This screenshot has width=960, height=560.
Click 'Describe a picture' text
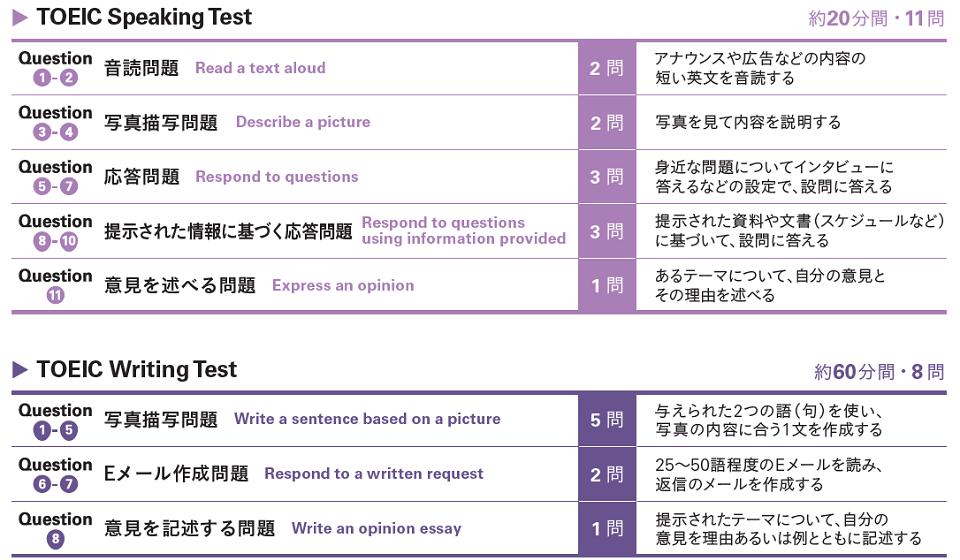click(x=303, y=122)
